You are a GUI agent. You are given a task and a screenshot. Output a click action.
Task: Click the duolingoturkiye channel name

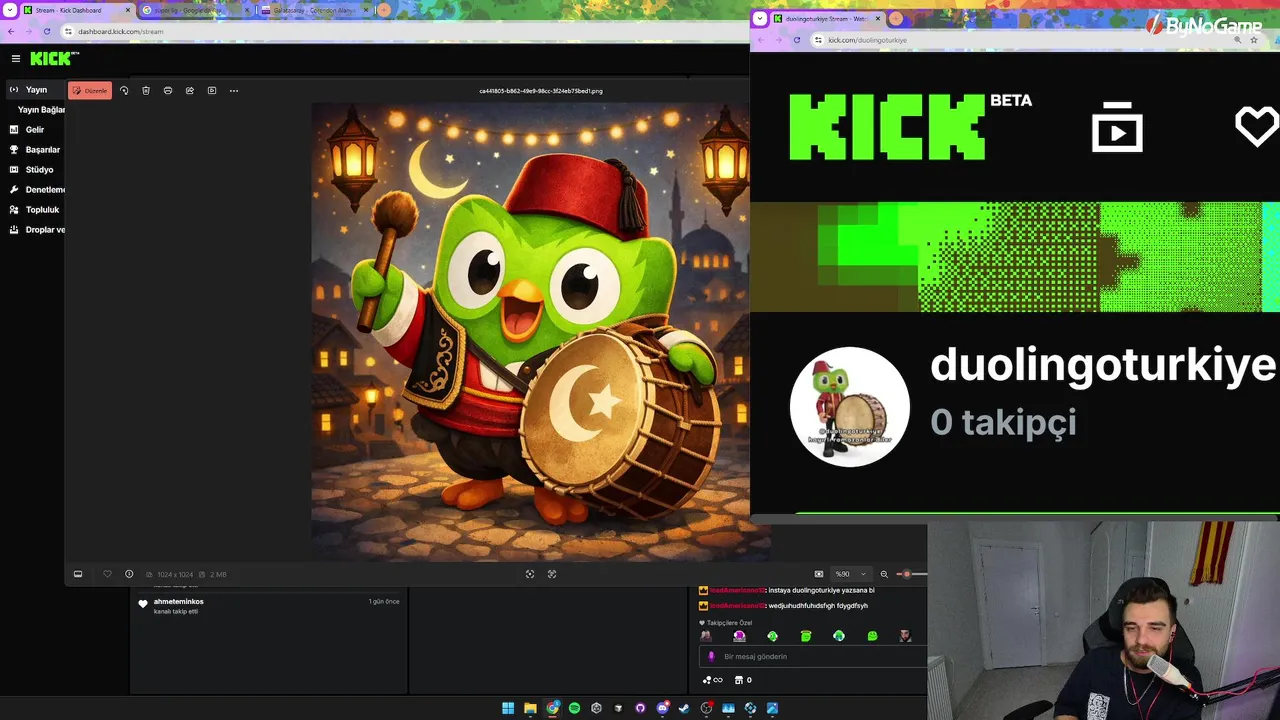click(1103, 365)
